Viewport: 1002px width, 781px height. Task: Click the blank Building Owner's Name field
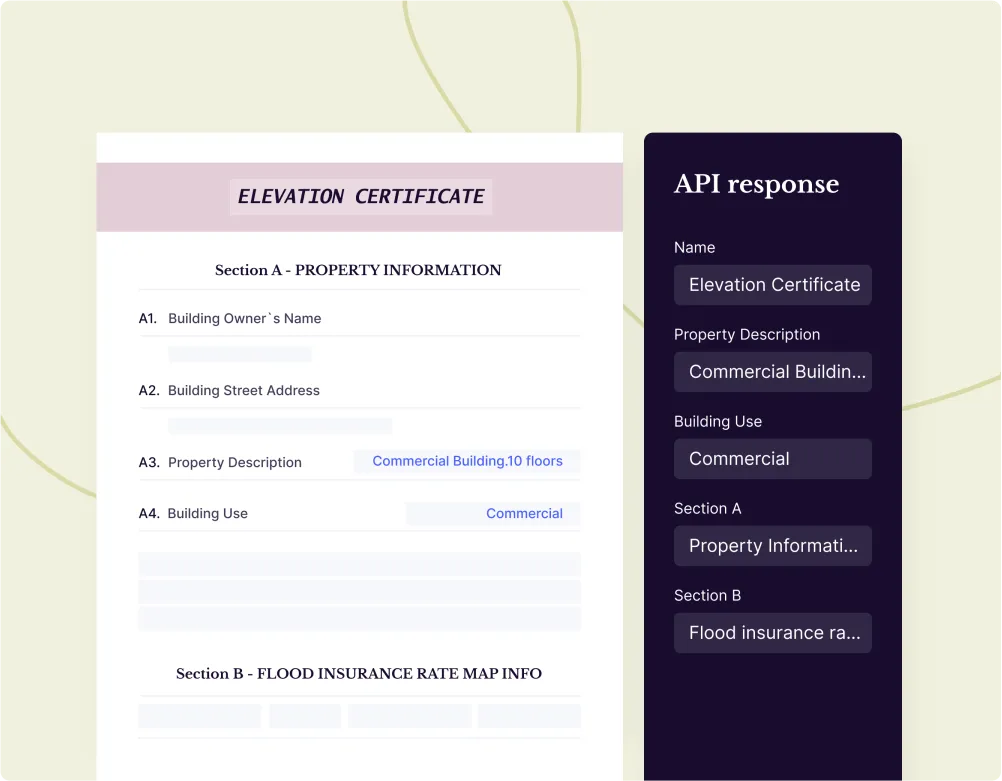[240, 354]
